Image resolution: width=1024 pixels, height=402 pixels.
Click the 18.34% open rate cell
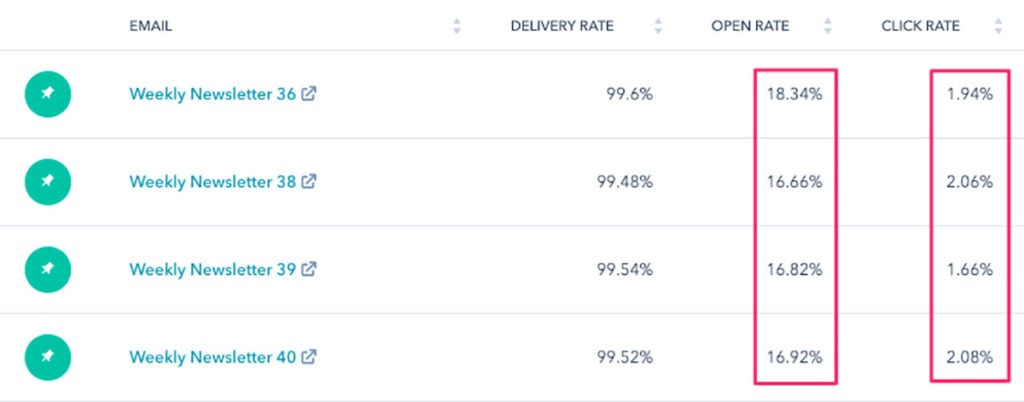point(795,94)
